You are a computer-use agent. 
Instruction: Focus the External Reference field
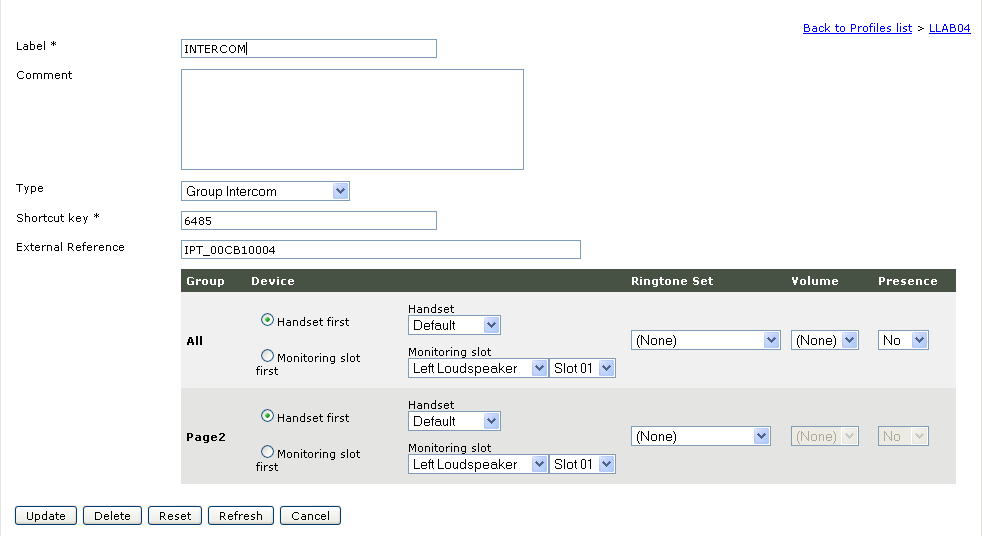381,250
